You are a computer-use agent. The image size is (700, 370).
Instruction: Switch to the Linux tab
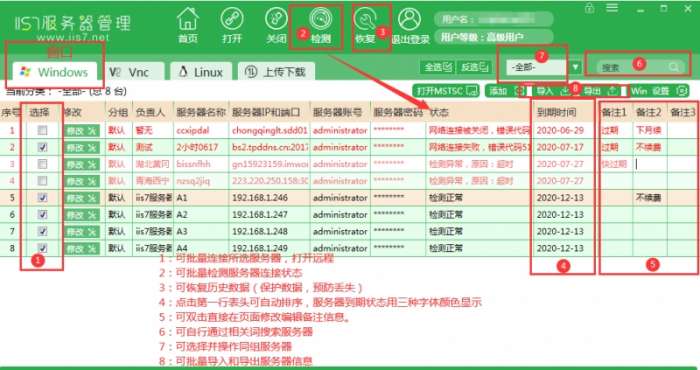[x=201, y=72]
